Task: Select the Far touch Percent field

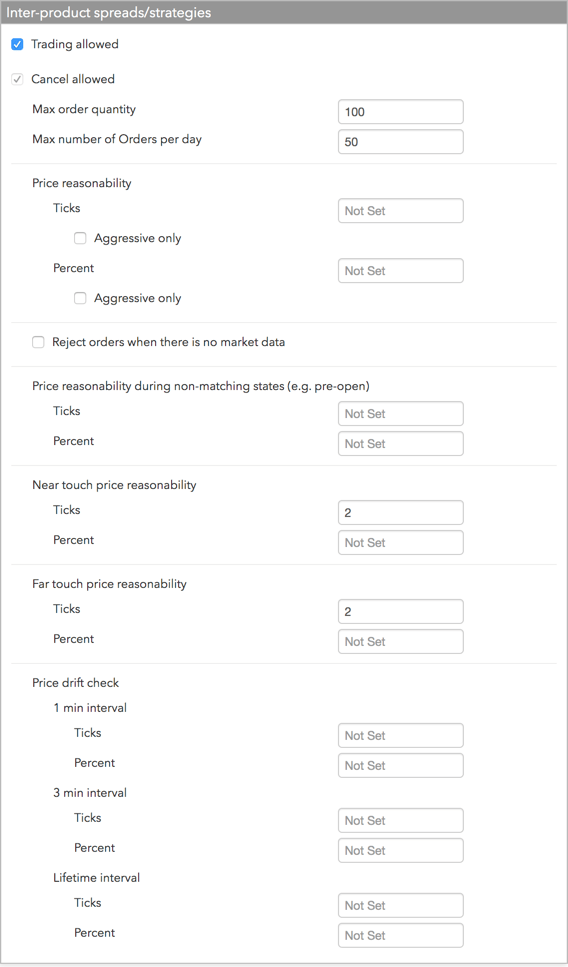Action: coord(401,641)
